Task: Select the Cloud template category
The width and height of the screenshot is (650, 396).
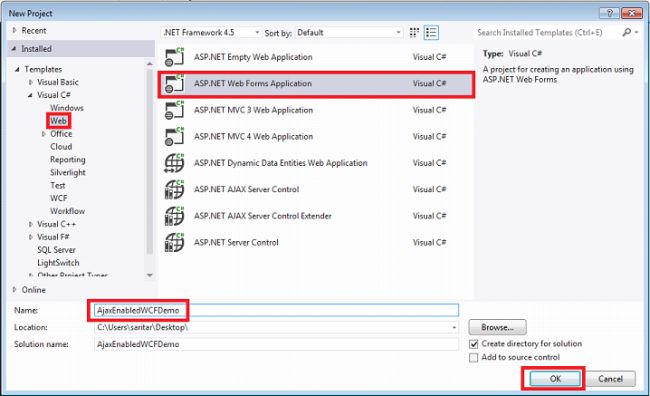Action: [61, 146]
